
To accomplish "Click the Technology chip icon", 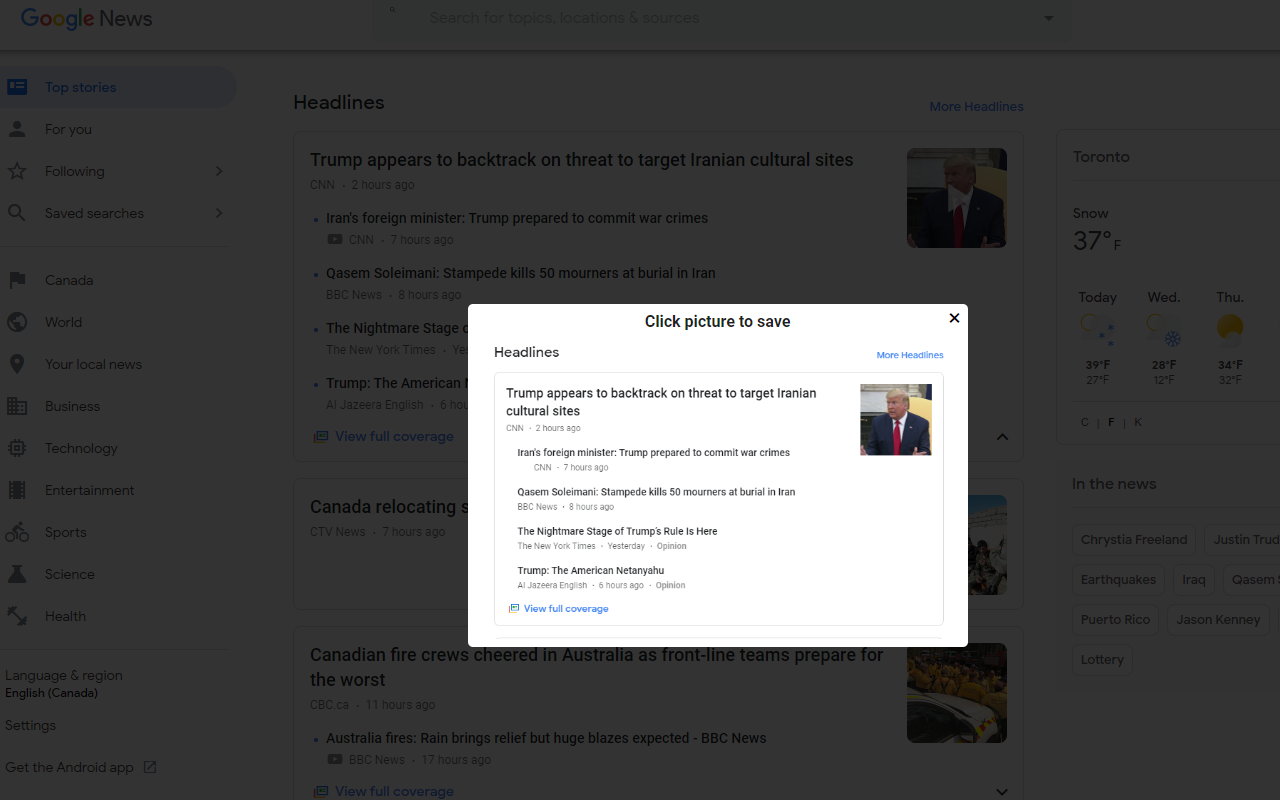I will pyautogui.click(x=17, y=448).
